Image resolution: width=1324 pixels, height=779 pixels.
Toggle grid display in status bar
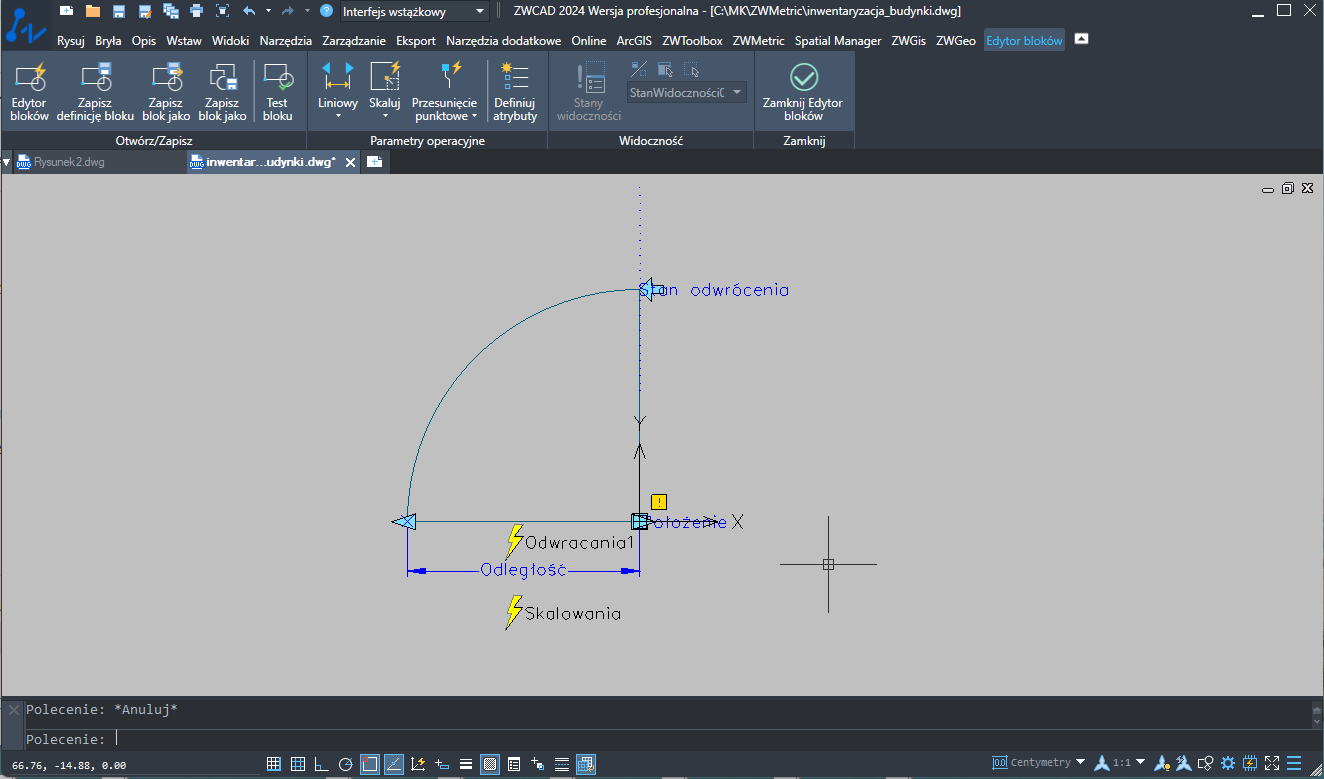tap(298, 764)
